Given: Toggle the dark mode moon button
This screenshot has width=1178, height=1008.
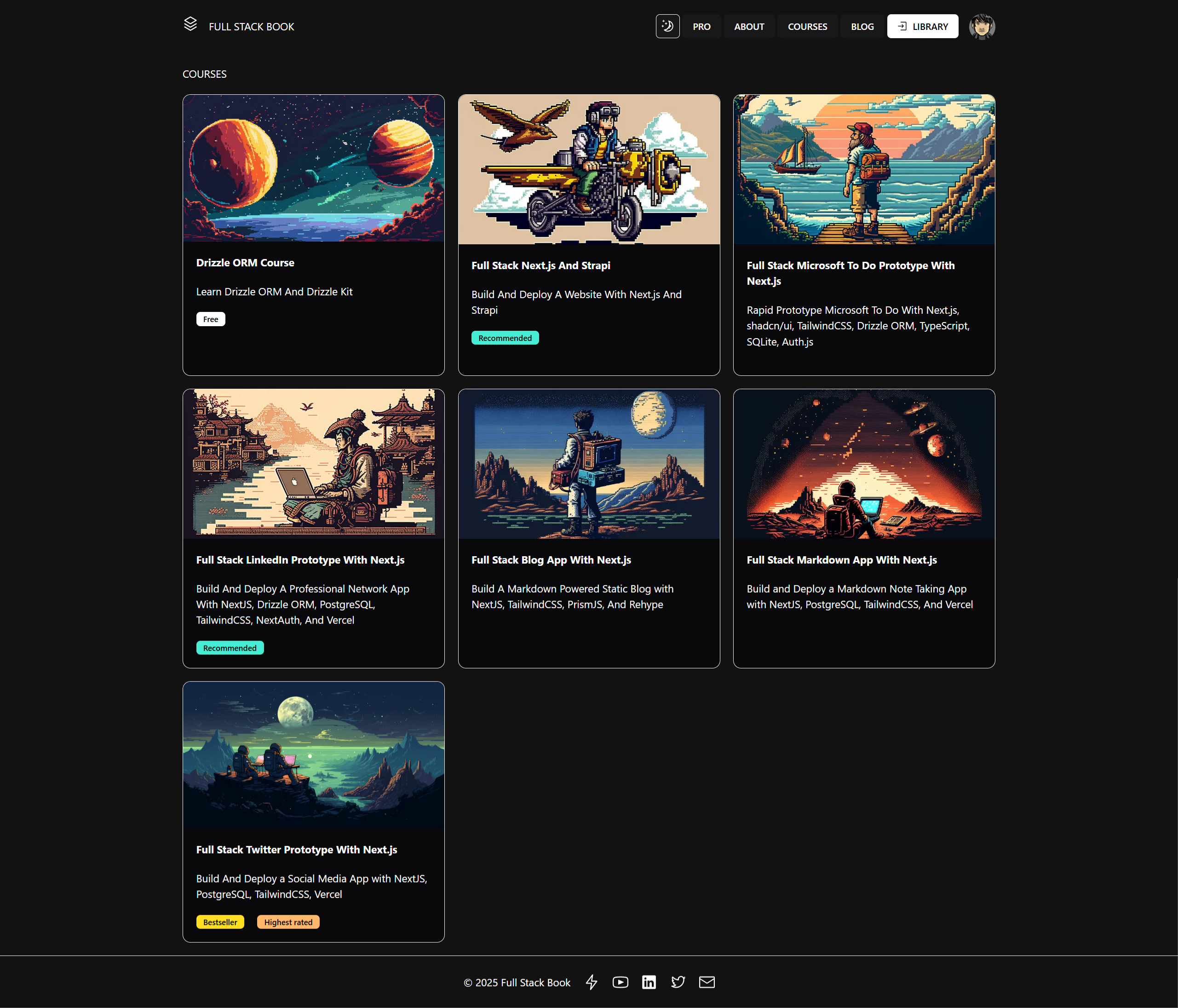Looking at the screenshot, I should 667,26.
